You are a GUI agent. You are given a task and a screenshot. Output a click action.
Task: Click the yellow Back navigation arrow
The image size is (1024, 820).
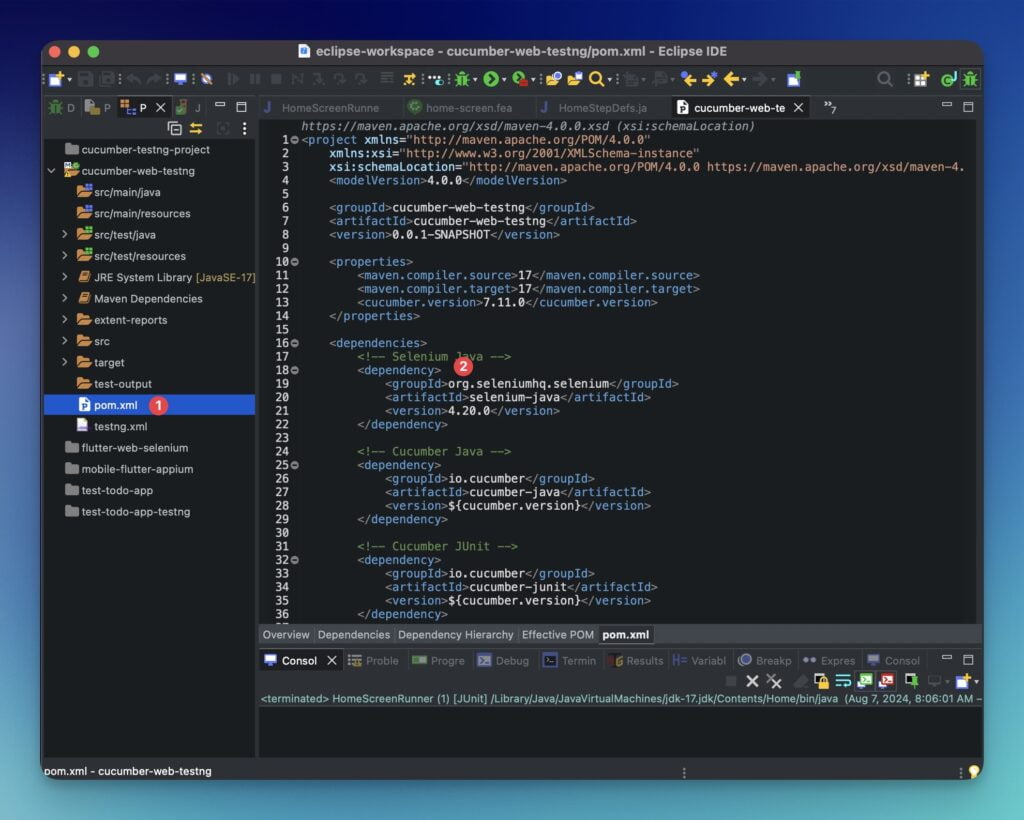click(x=731, y=79)
